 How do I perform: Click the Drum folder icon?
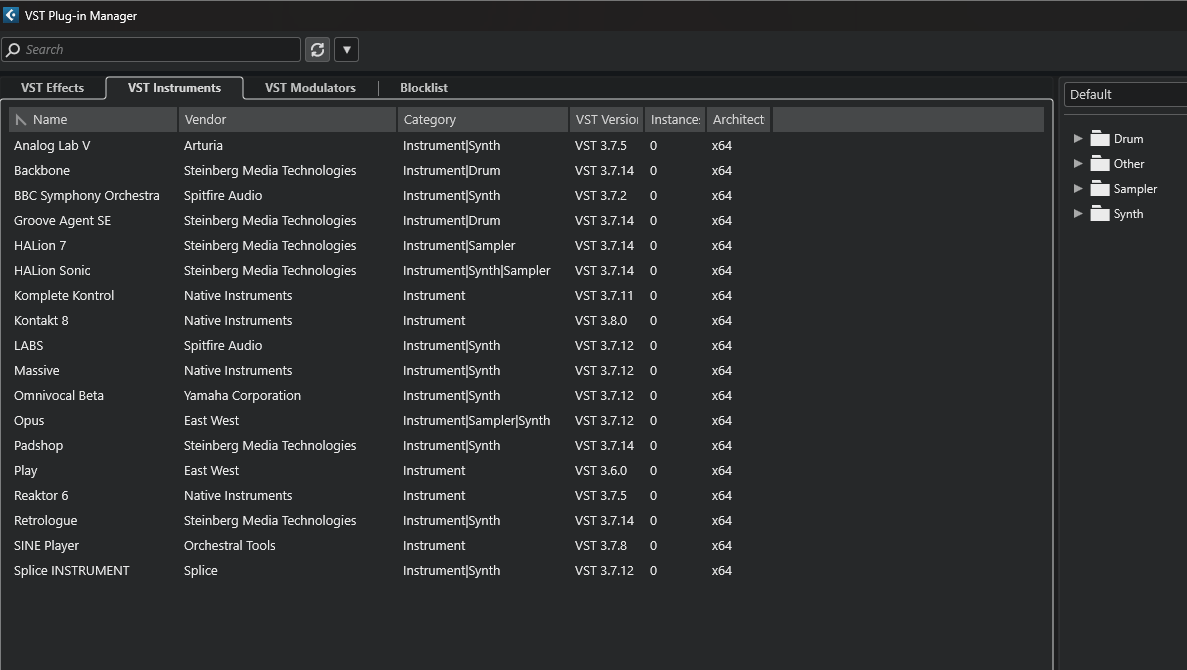(x=1100, y=139)
